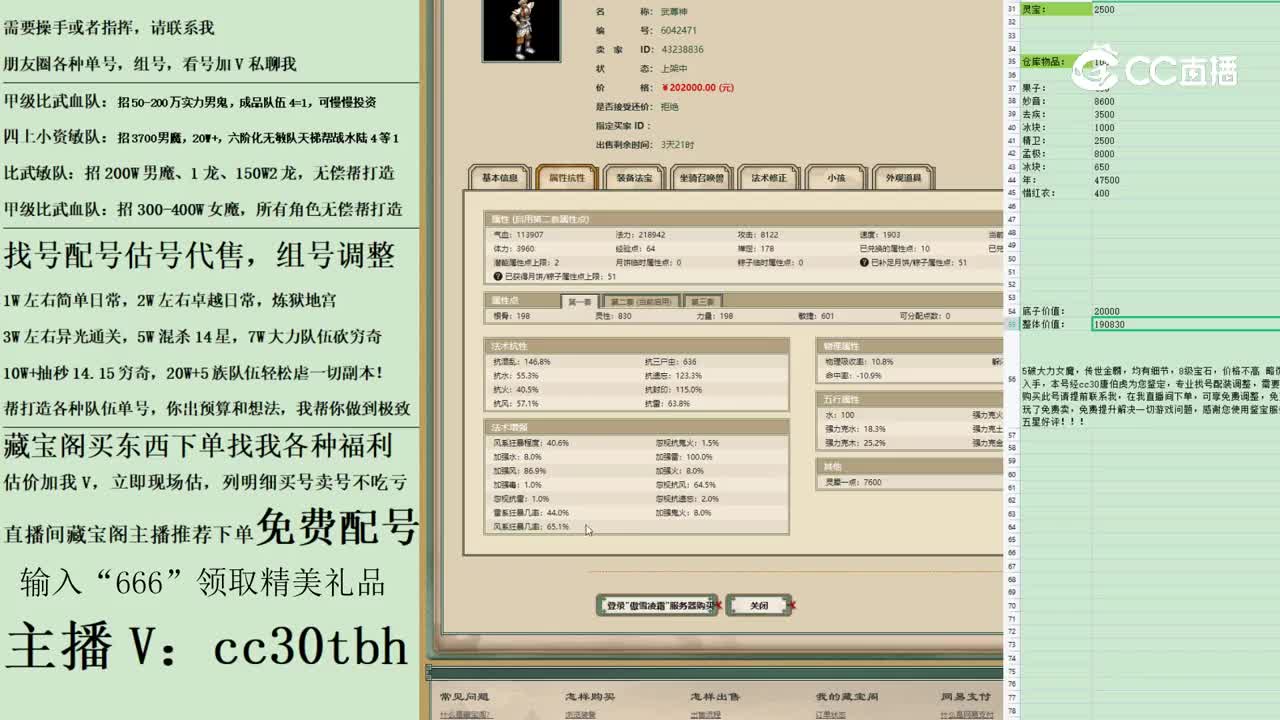Image resolution: width=1280 pixels, height=720 pixels.
Task: Select the 去疾 value cell 3500
Action: 1186,114
